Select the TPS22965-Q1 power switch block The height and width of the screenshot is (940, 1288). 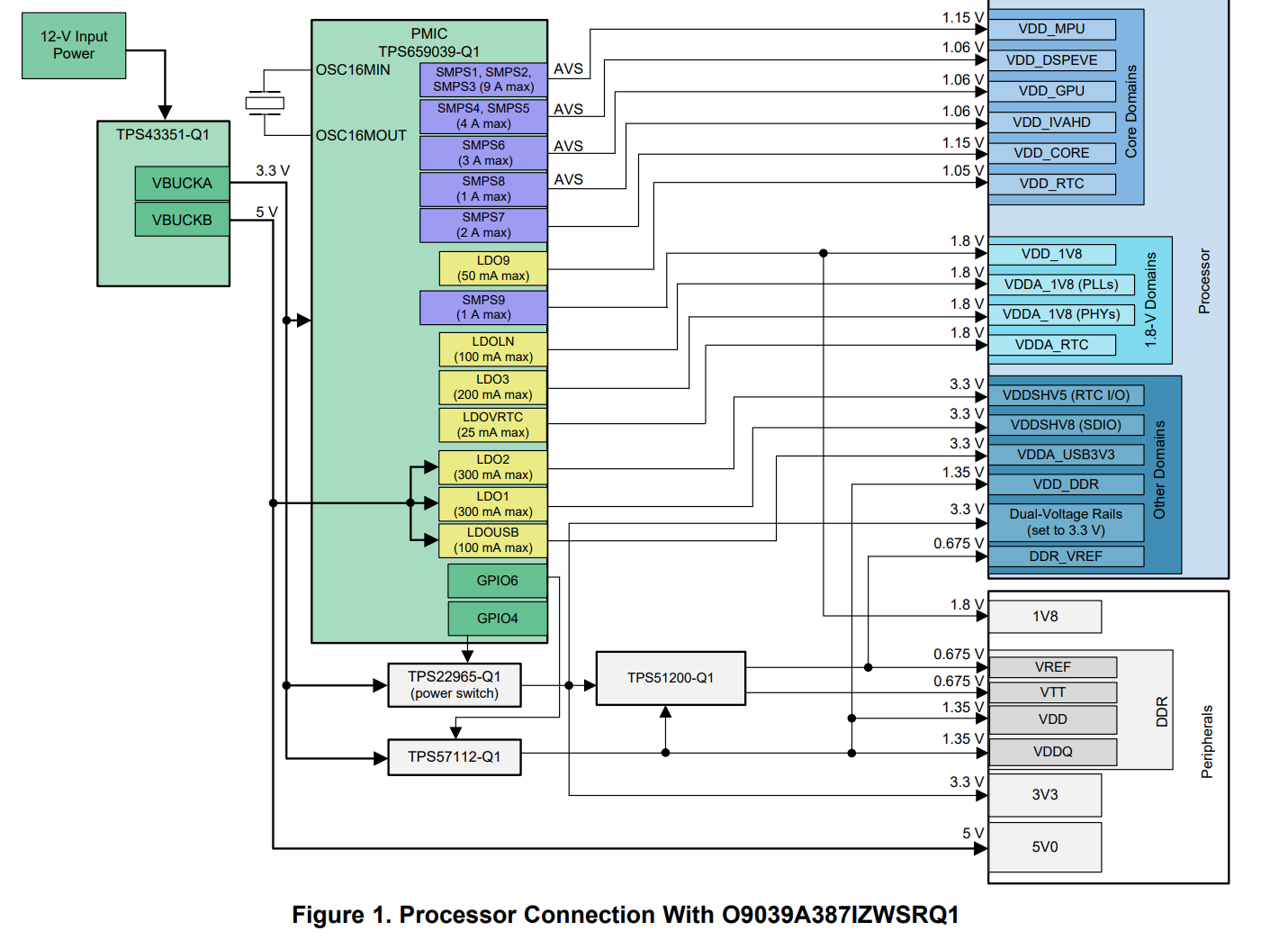455,685
